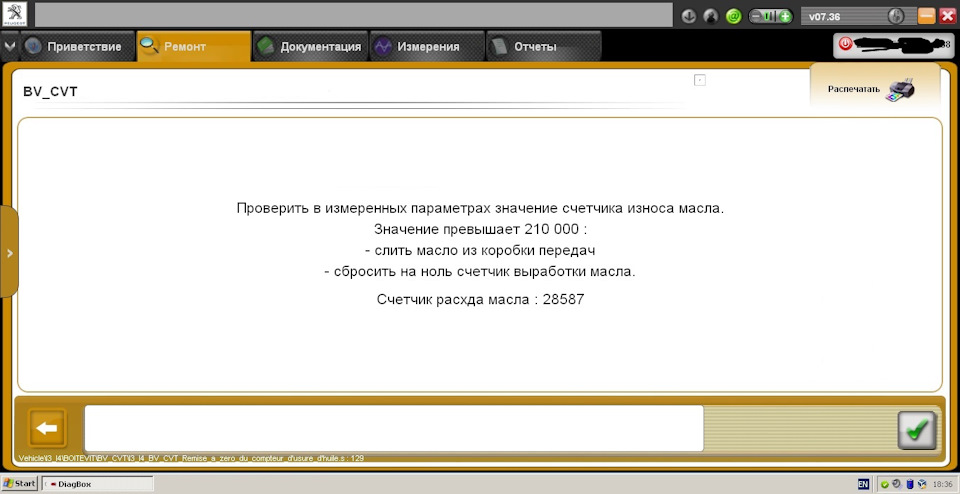Click the white message field at bottom
This screenshot has height=494, width=960.
point(393,428)
